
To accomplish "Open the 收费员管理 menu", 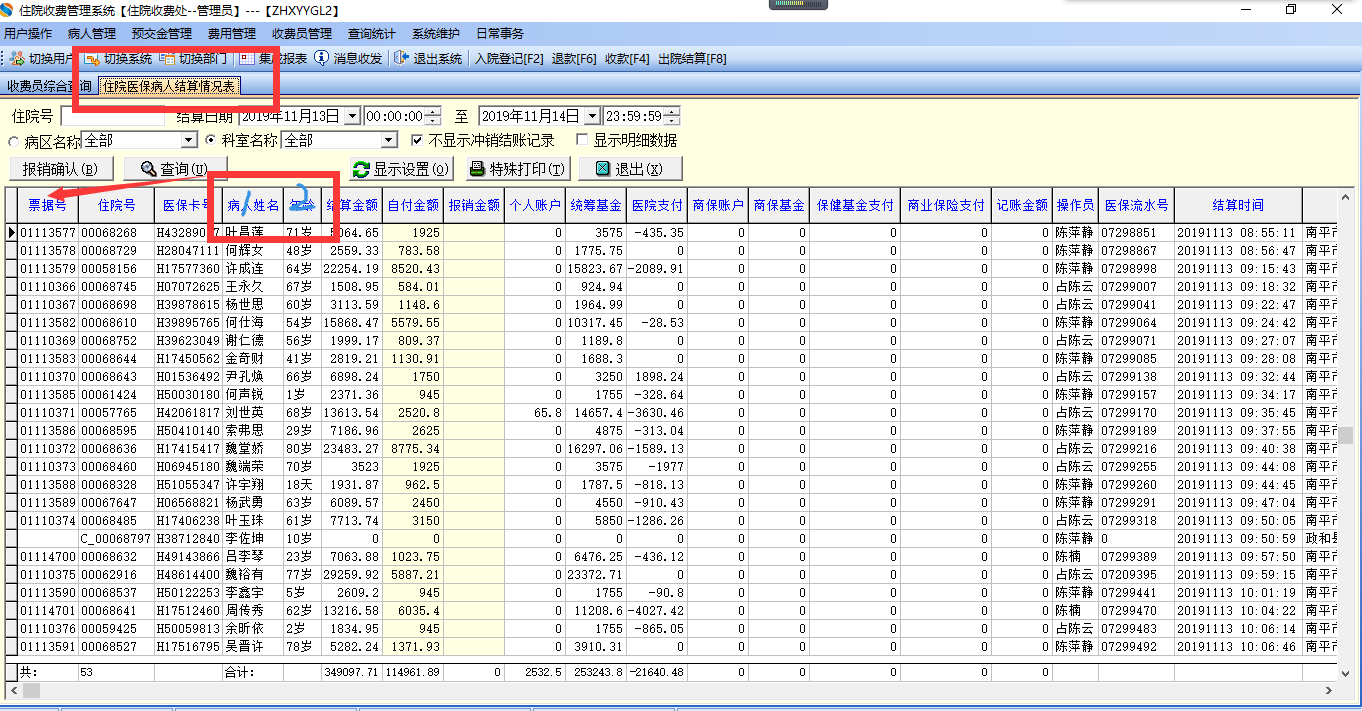I will [302, 34].
